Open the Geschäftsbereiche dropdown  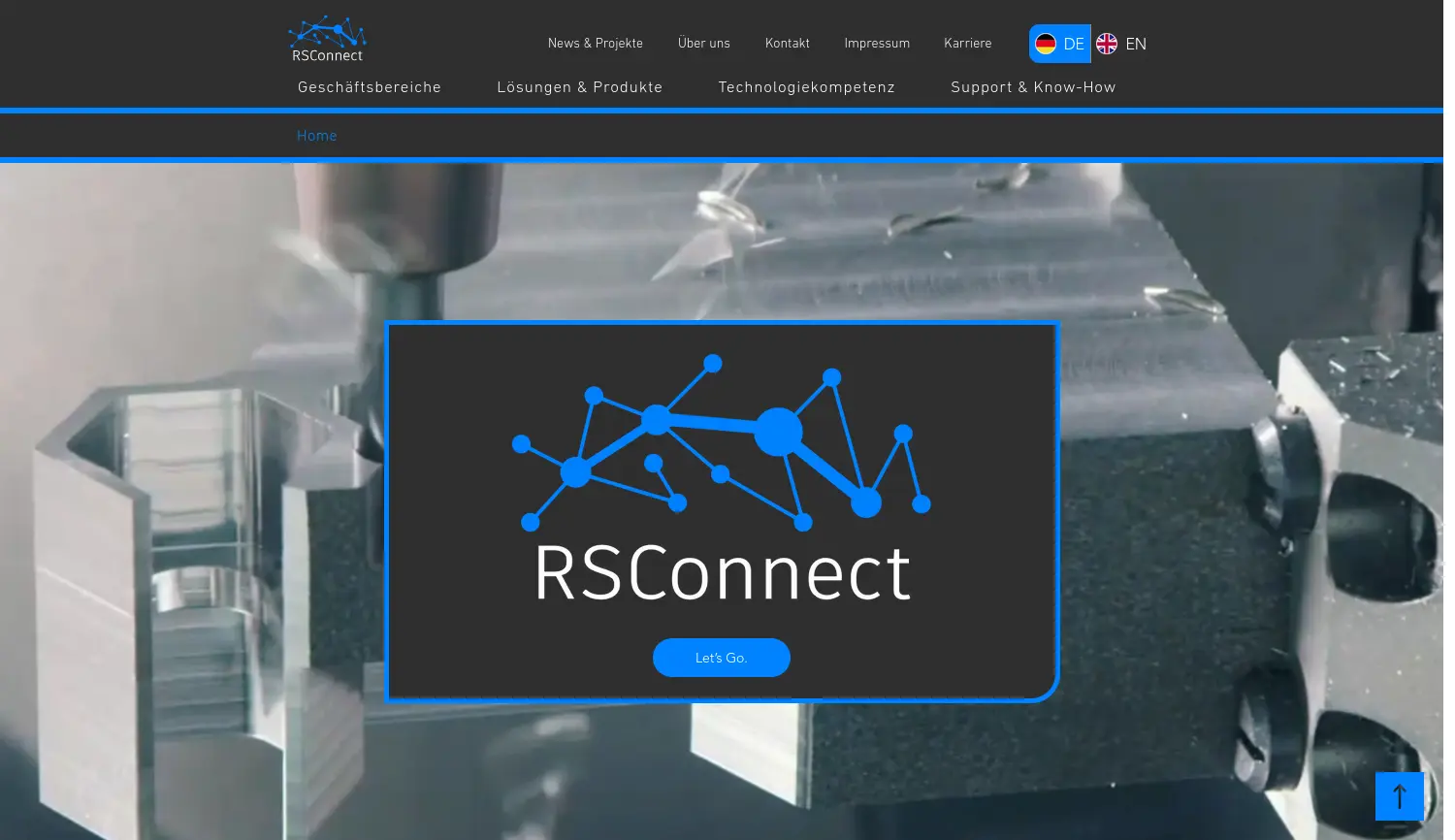[x=369, y=87]
